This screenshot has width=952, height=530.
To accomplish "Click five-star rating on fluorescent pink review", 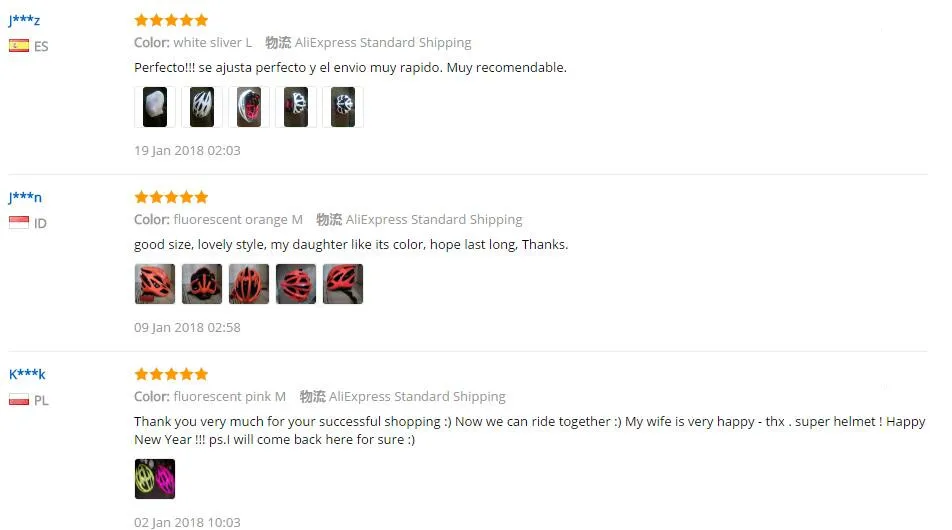I will click(x=171, y=373).
